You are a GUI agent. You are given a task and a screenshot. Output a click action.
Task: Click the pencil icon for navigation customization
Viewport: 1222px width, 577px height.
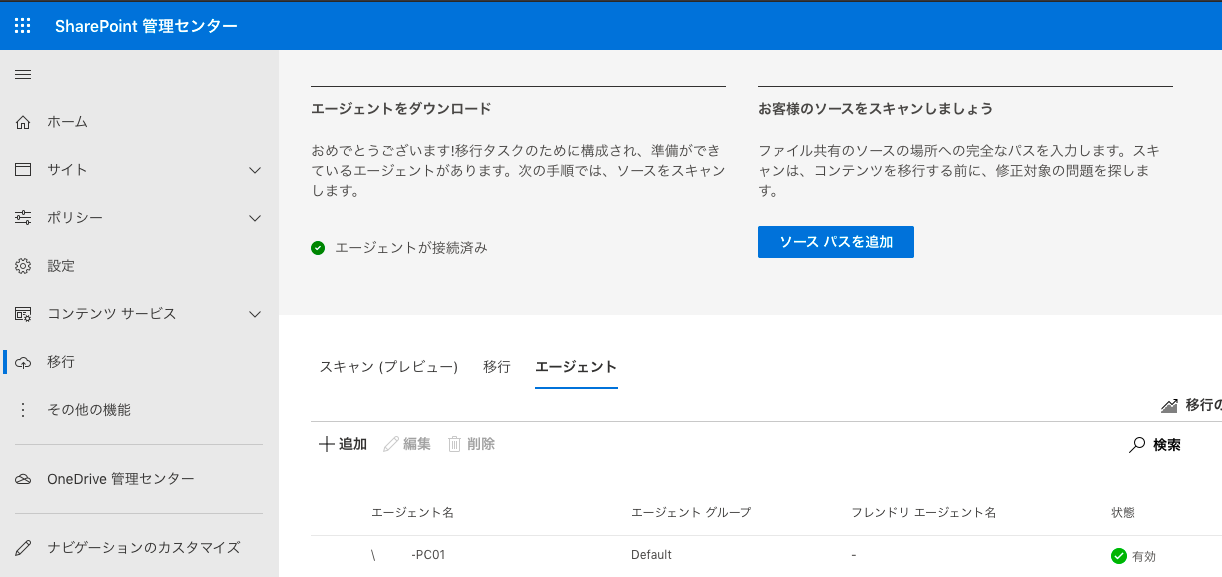23,548
